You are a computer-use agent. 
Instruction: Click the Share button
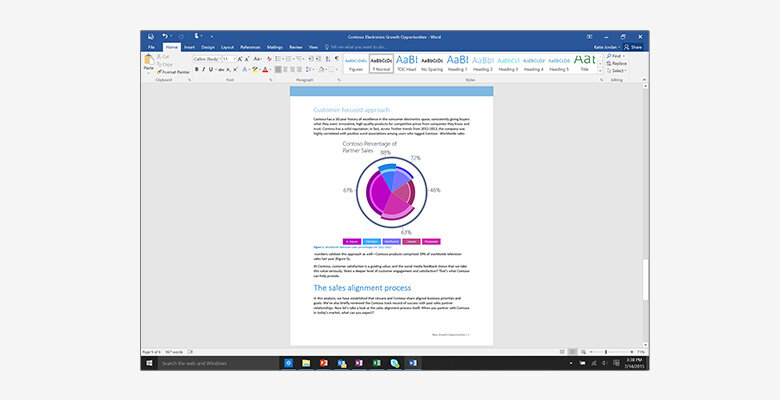[x=633, y=46]
